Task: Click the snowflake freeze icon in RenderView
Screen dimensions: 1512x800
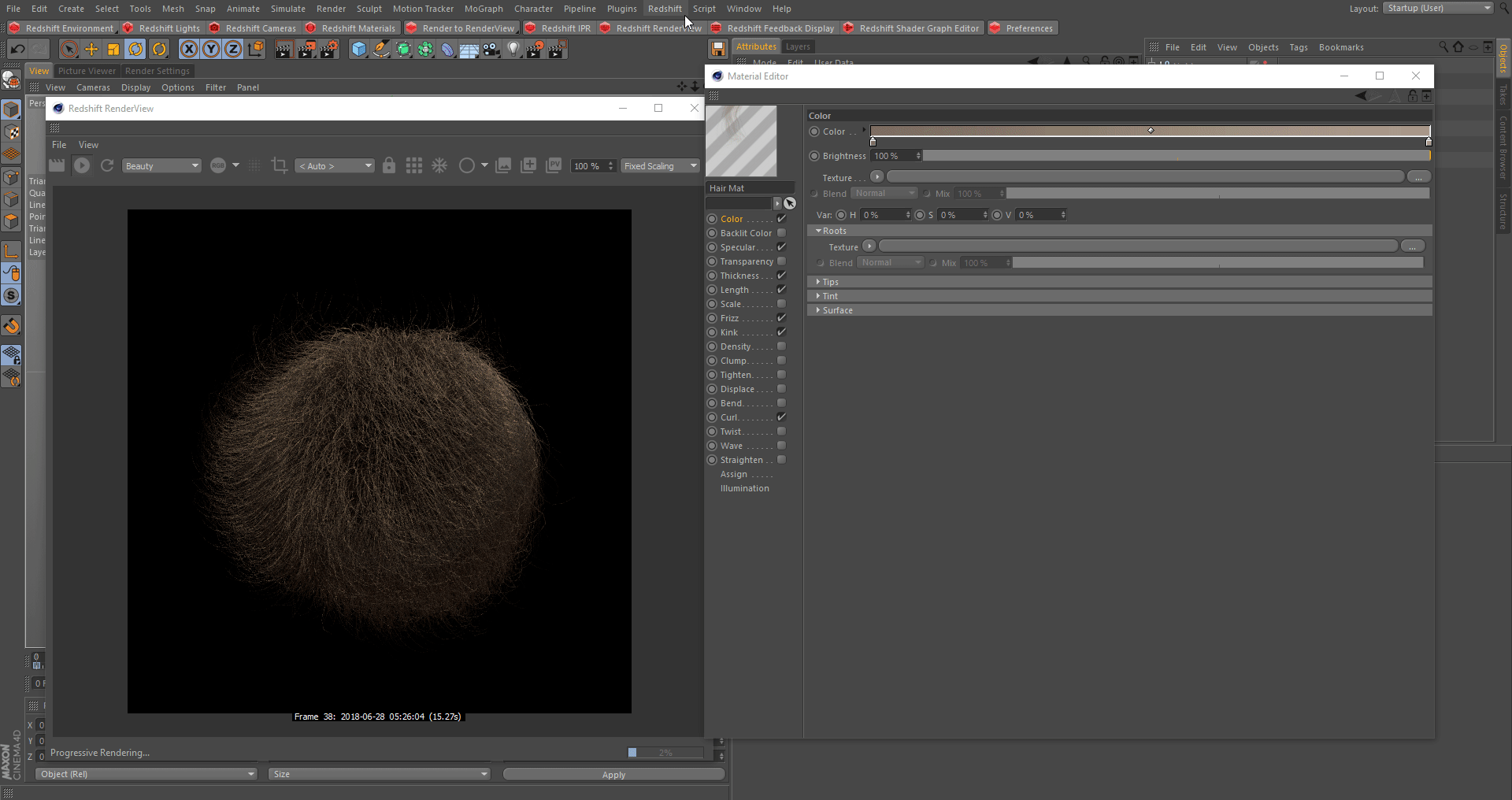Action: coord(439,165)
